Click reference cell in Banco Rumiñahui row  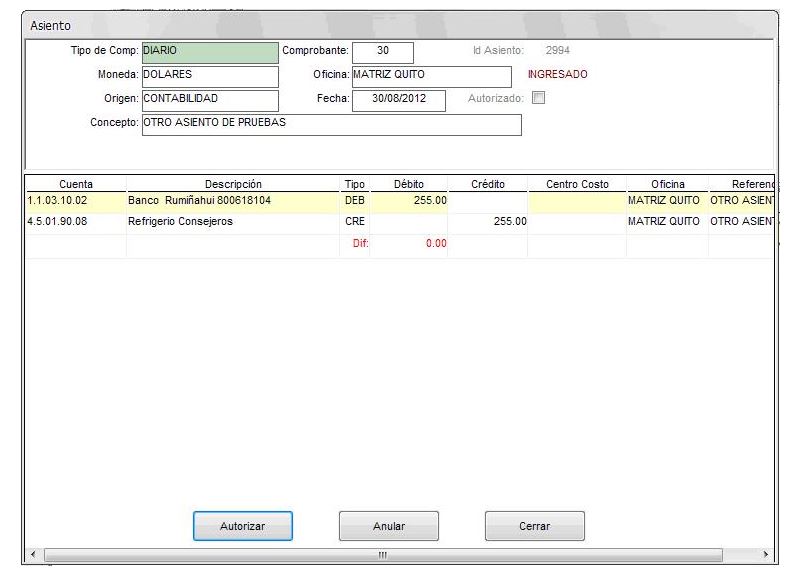[x=741, y=201]
